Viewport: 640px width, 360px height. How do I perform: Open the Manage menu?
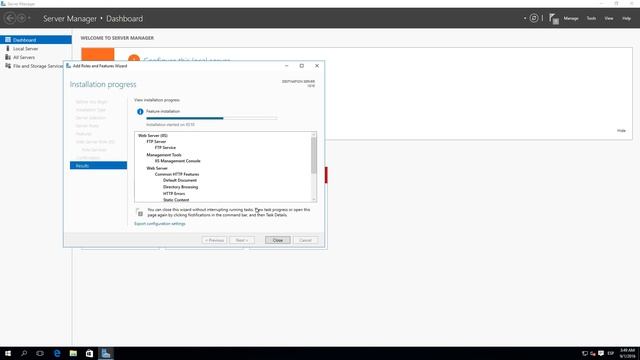coord(571,18)
